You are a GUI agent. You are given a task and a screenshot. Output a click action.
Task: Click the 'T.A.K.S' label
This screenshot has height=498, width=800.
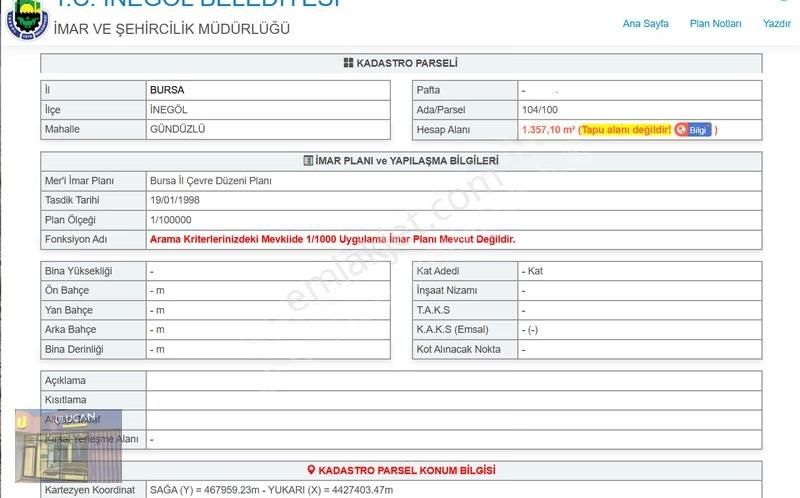coord(433,310)
